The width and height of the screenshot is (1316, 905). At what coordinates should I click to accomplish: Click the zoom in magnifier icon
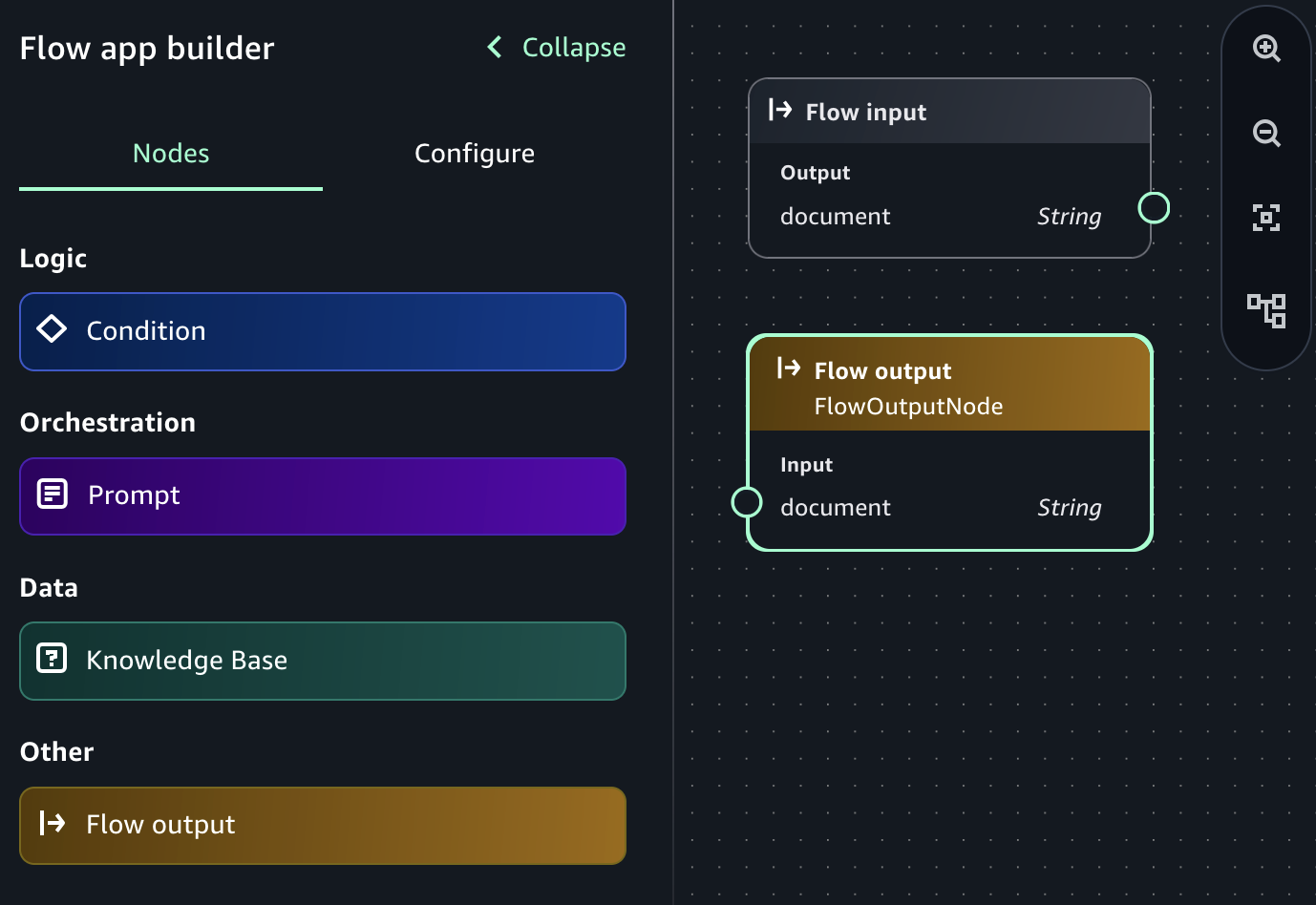point(1266,48)
